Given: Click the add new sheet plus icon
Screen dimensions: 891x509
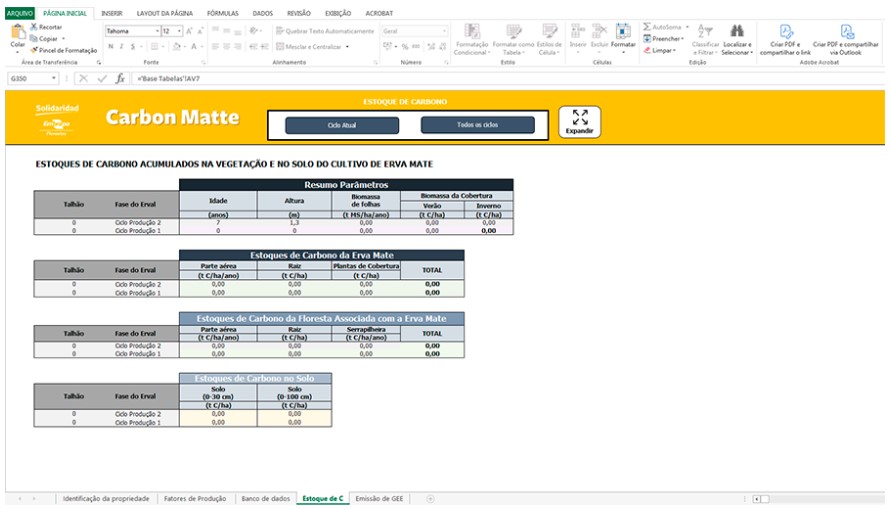Looking at the screenshot, I should tap(430, 499).
